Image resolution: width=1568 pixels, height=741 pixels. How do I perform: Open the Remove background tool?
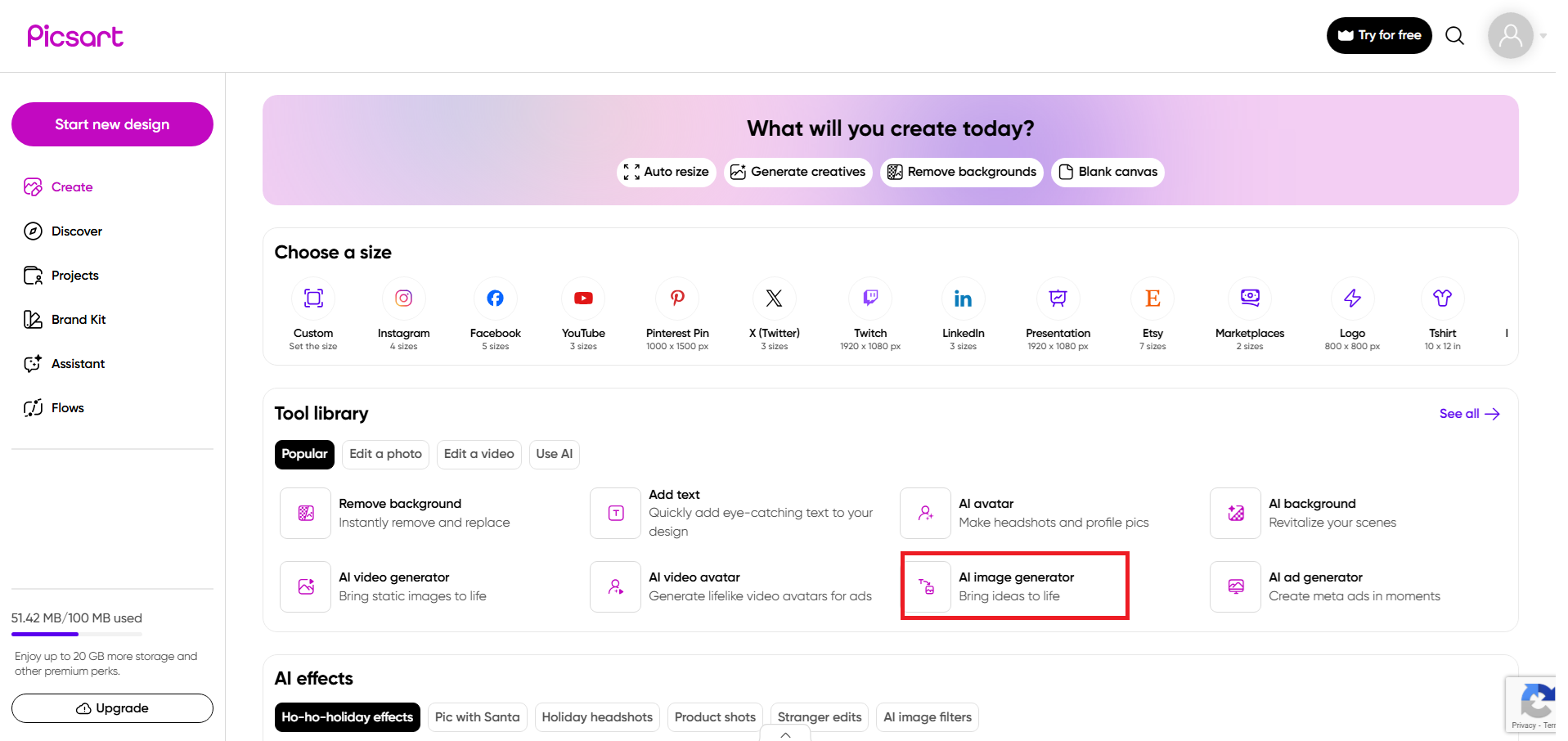pyautogui.click(x=400, y=512)
